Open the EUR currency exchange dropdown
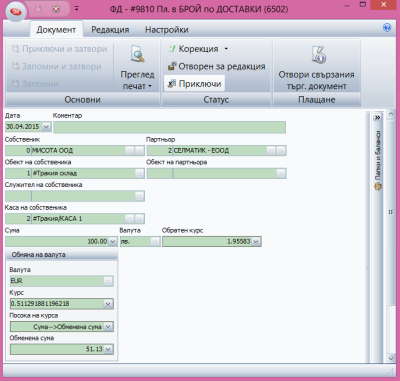The width and height of the screenshot is (400, 381). 108,281
